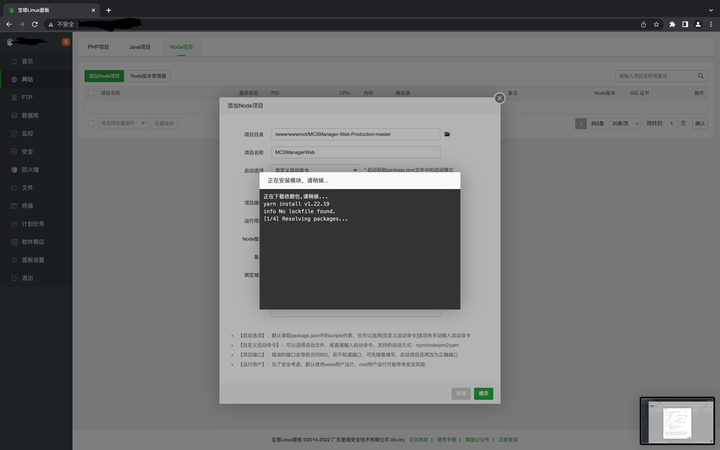Open the 文件 files sidebar item

click(x=36, y=188)
